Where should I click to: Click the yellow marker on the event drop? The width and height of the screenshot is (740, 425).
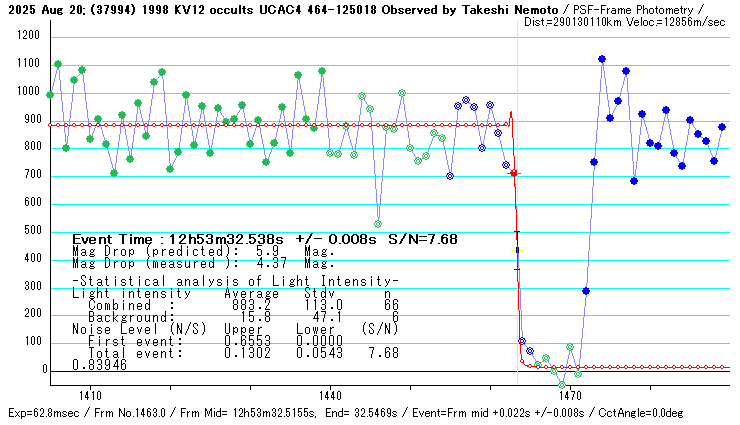(x=517, y=250)
